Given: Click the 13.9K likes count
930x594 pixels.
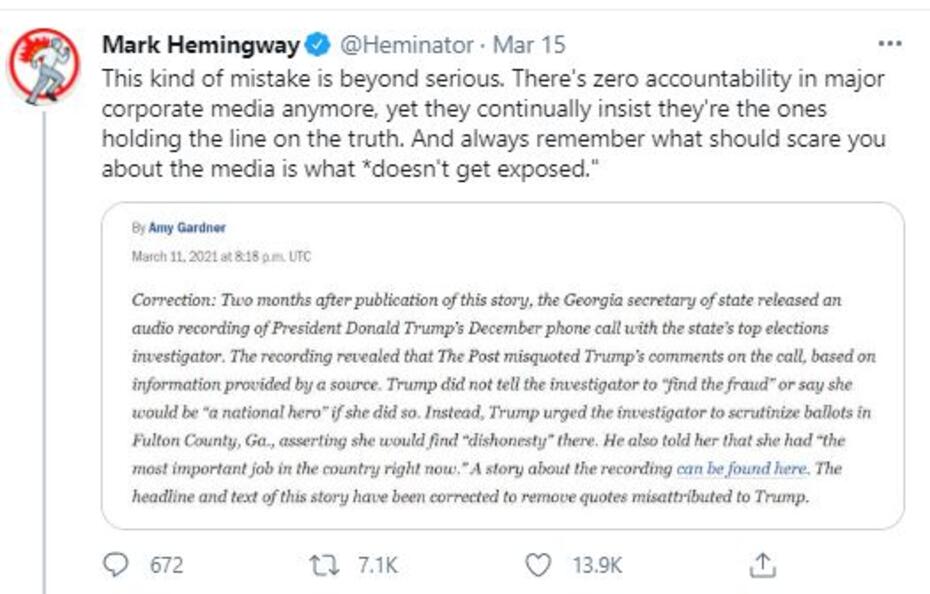Looking at the screenshot, I should click(x=597, y=566).
